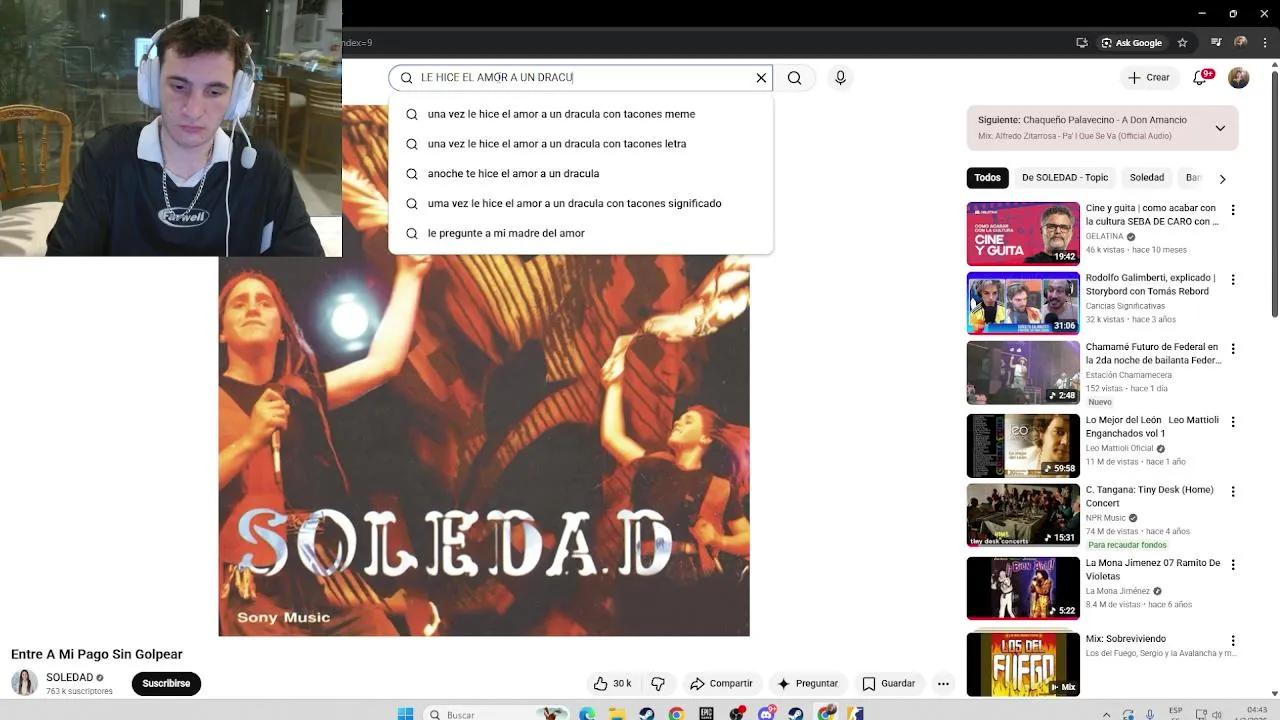Image resolution: width=1280 pixels, height=720 pixels.
Task: Open Discord from the taskbar
Action: pyautogui.click(x=766, y=714)
